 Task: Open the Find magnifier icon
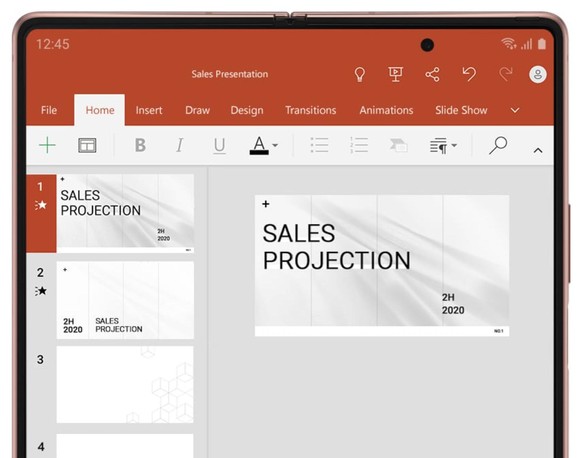point(498,145)
